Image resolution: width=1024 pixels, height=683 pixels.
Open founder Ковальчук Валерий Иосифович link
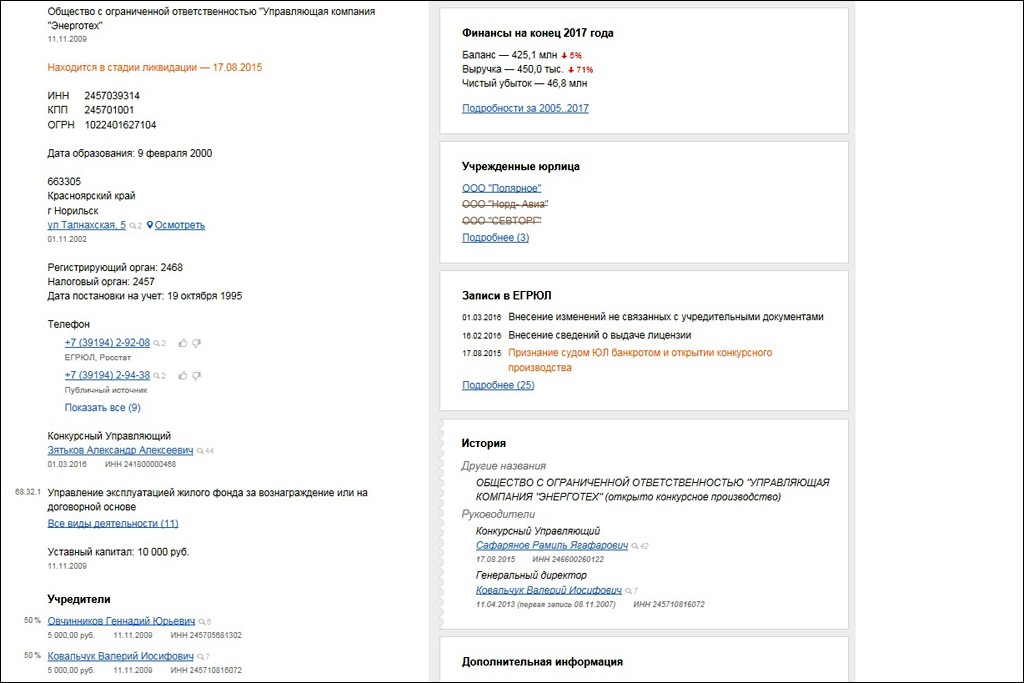click(x=121, y=656)
